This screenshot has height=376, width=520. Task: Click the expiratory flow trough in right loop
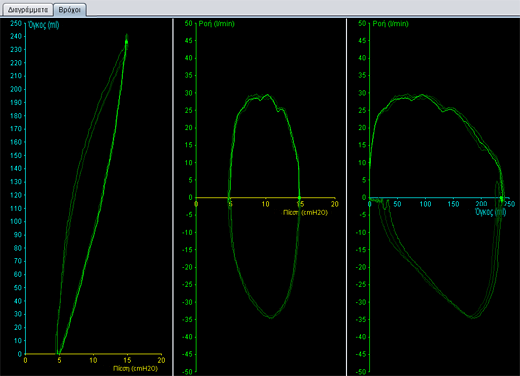pyautogui.click(x=472, y=317)
